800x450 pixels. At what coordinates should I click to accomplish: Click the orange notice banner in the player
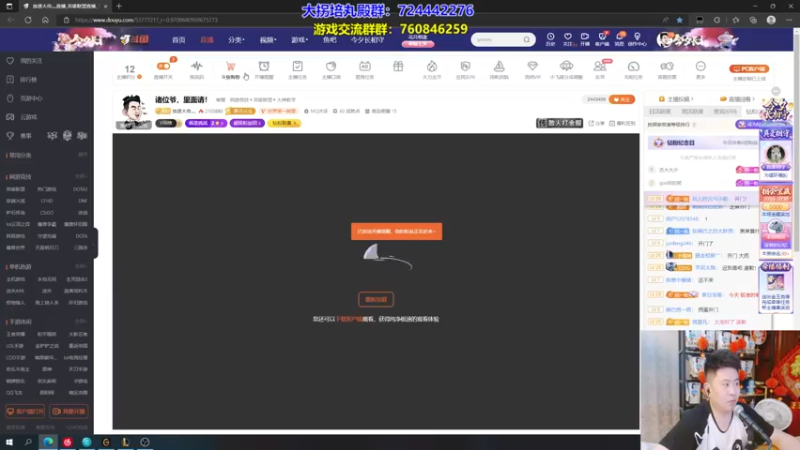coord(396,231)
